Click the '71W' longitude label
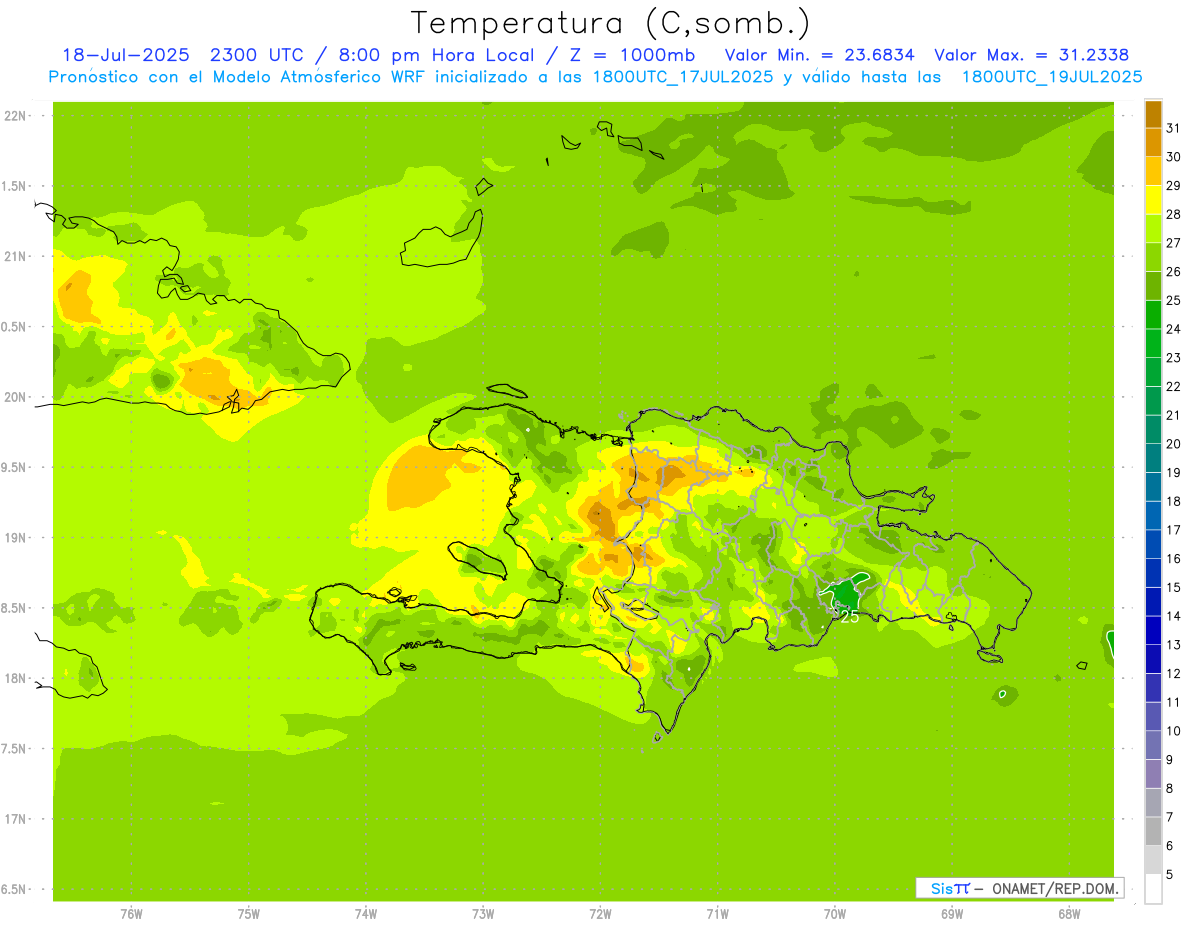Screen dimensions: 1200x927 pyautogui.click(x=717, y=914)
